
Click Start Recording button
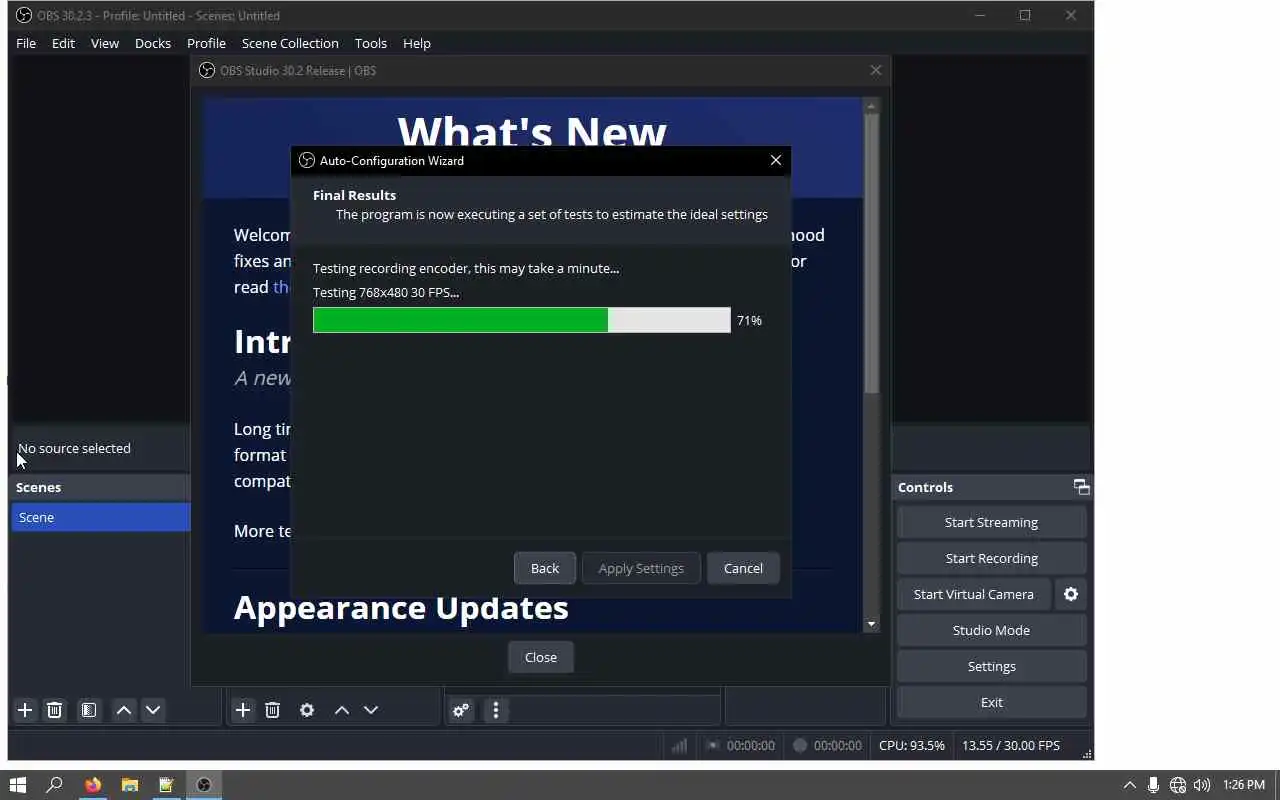(991, 558)
